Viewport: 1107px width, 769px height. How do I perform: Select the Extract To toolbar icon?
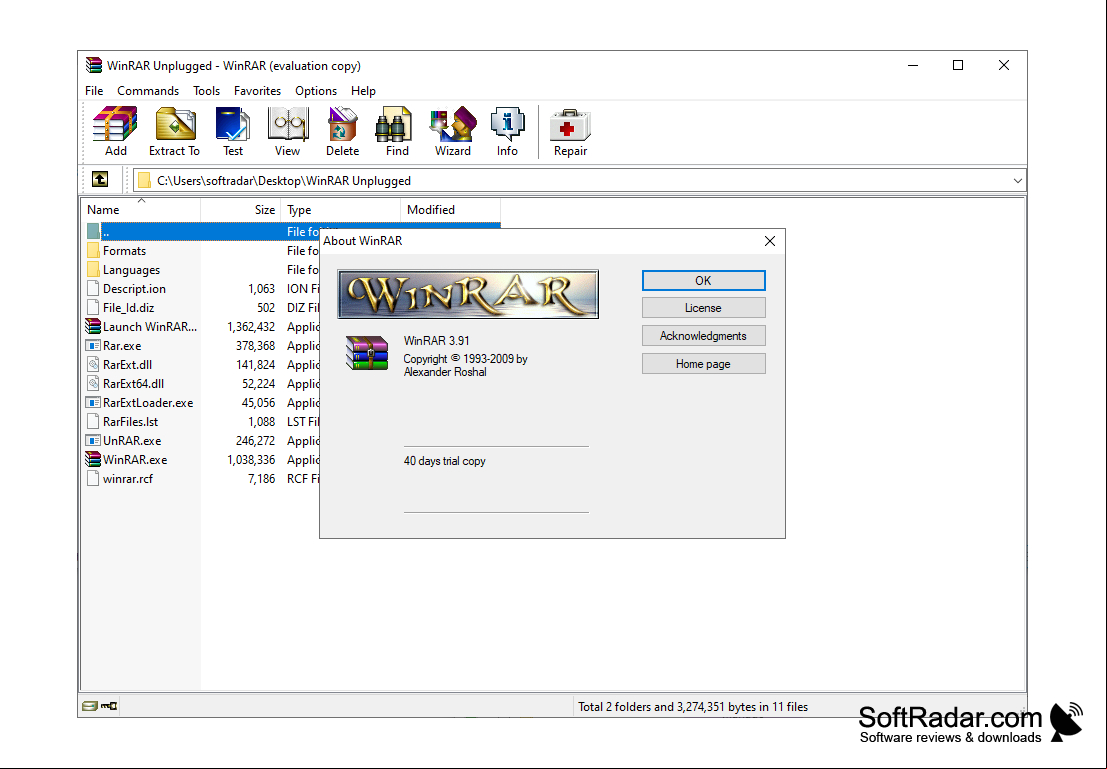coord(174,131)
